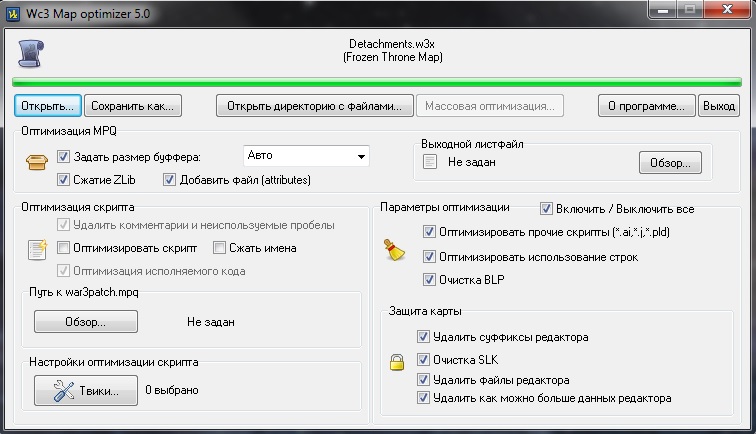756x434 pixels.
Task: Toggle 'Добавить файл (attributes)' checkbox
Action: pyautogui.click(x=169, y=180)
